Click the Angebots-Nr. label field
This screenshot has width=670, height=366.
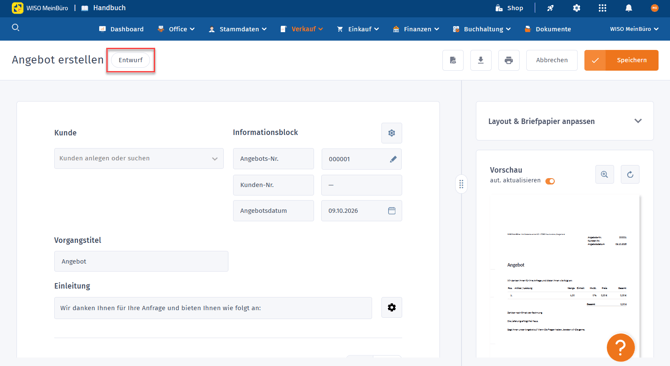(273, 159)
